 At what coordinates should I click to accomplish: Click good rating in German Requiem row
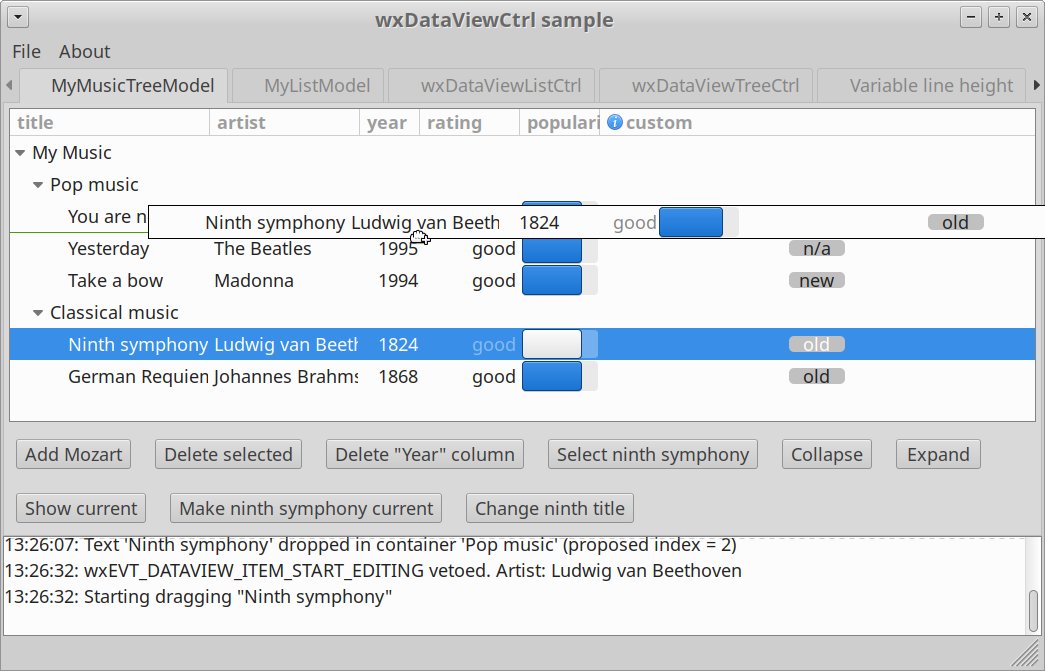(494, 376)
